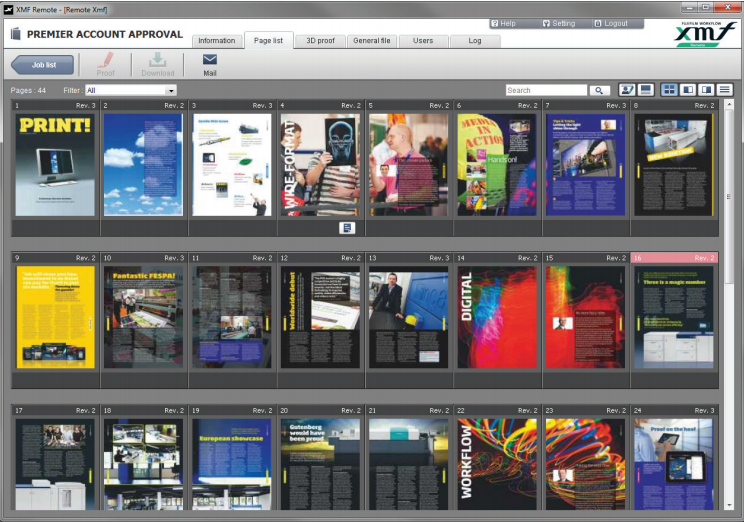744x522 pixels.
Task: Select page 24 Proof on the hoof thumbnail
Action: (674, 464)
